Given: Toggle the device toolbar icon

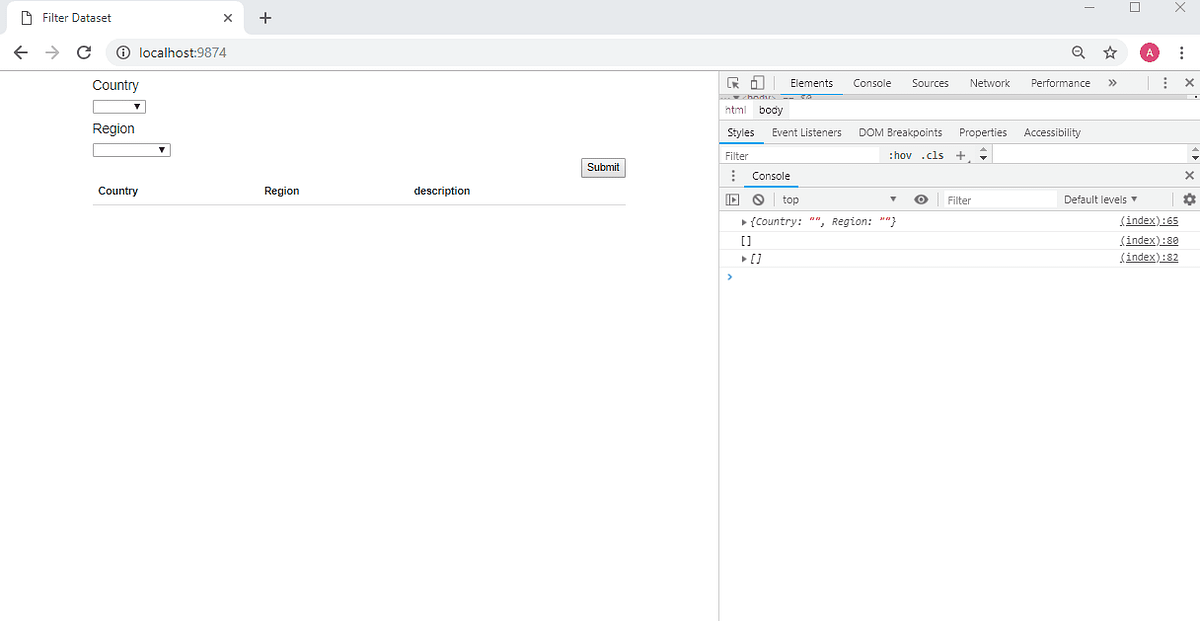Looking at the screenshot, I should pos(757,82).
